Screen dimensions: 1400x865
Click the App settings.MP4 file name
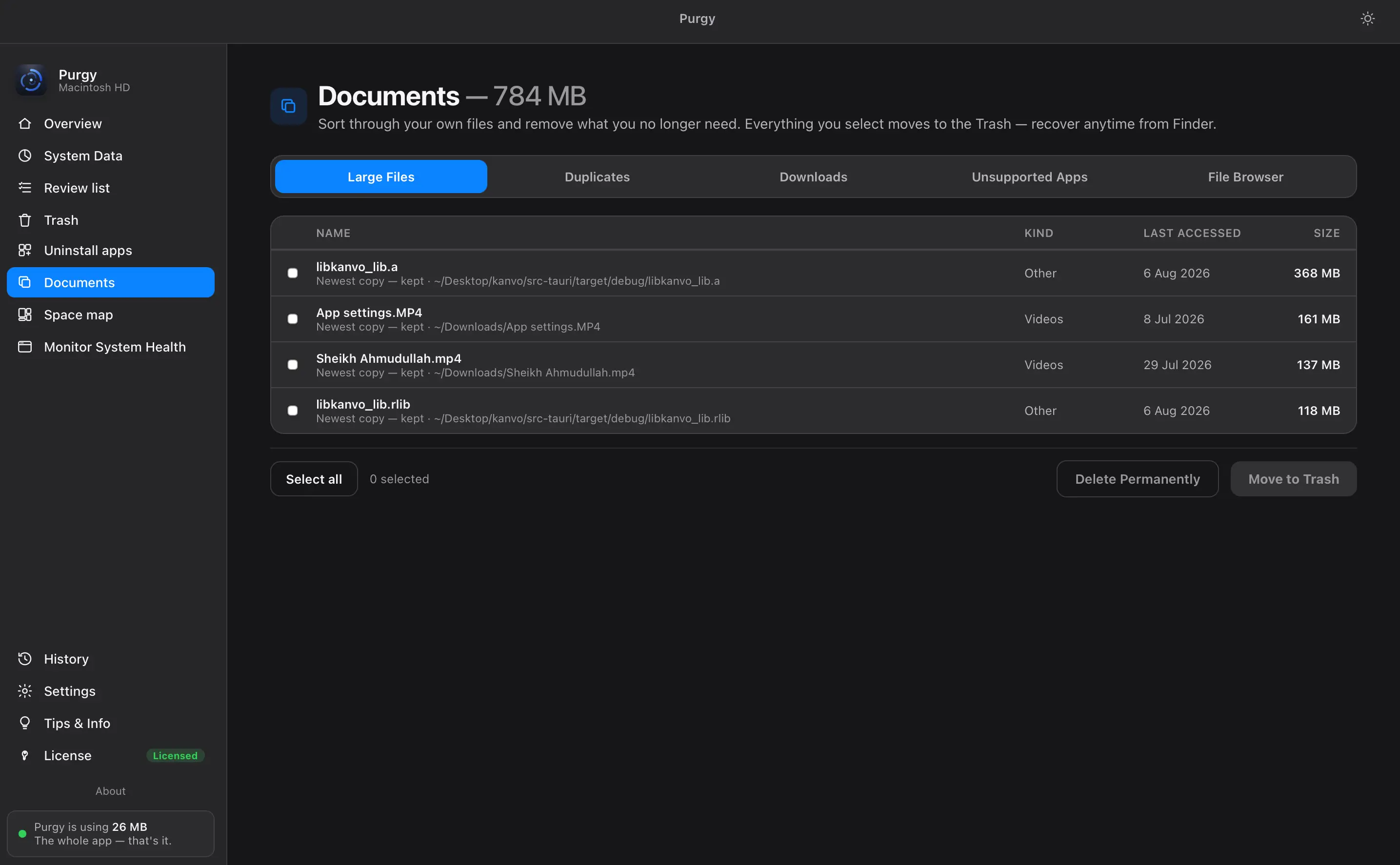(369, 313)
